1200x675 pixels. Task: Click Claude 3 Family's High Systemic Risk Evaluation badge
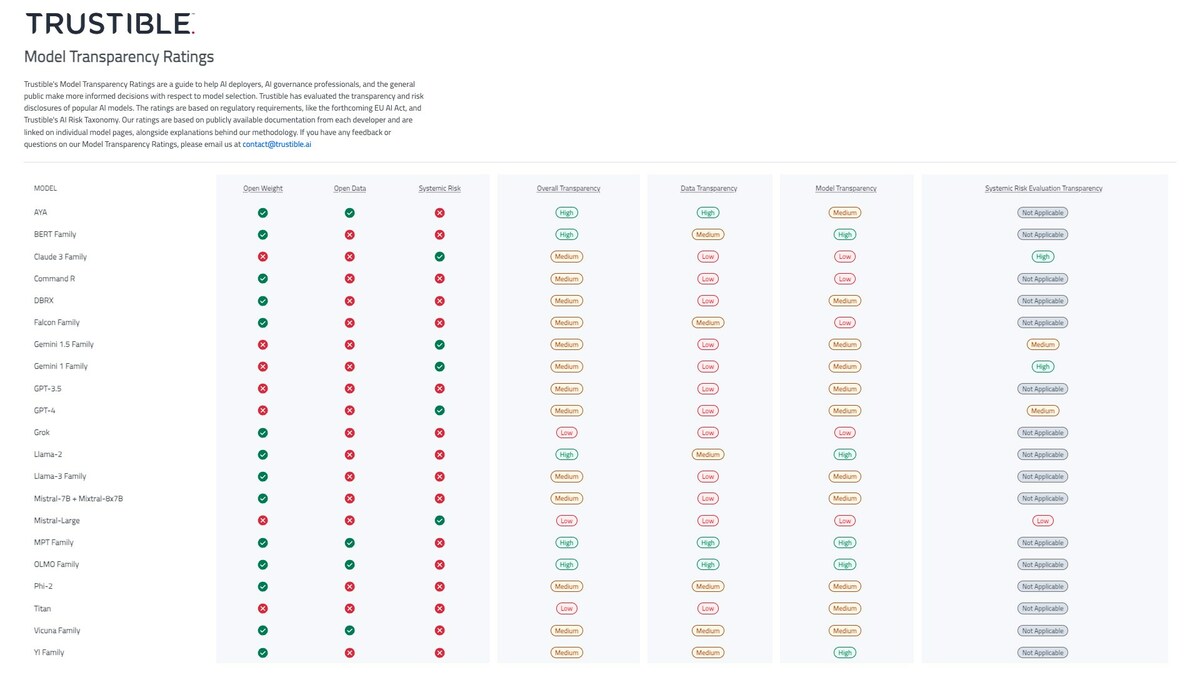point(1043,257)
